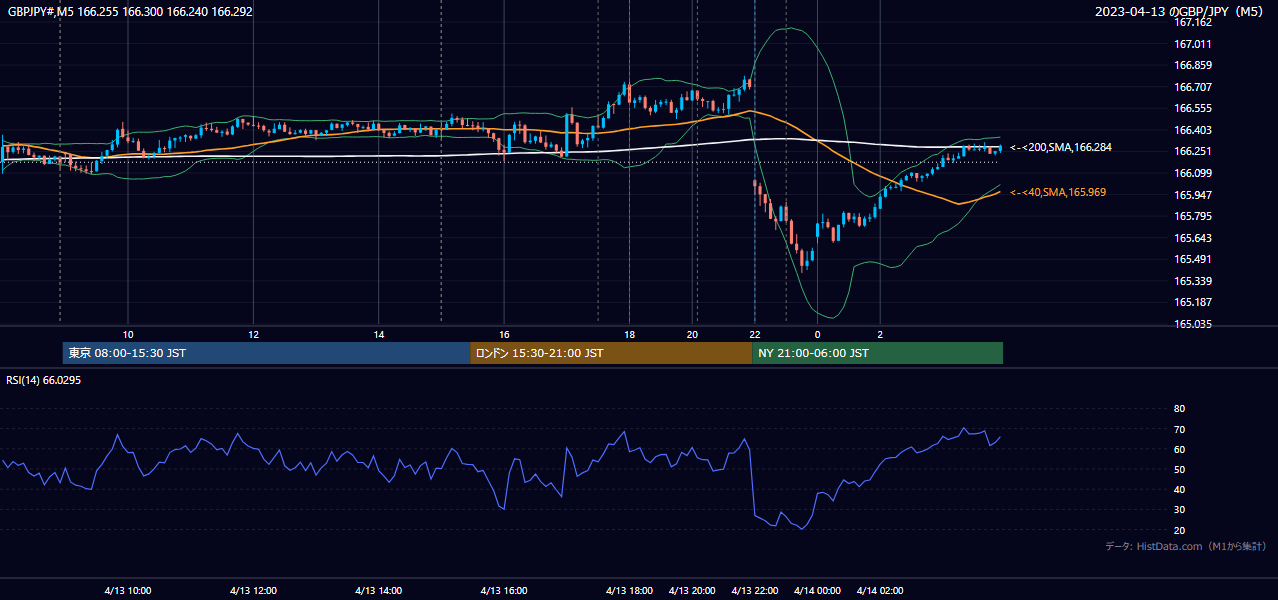Click the RSI scale value 60
This screenshot has width=1278, height=600.
[x=1179, y=449]
